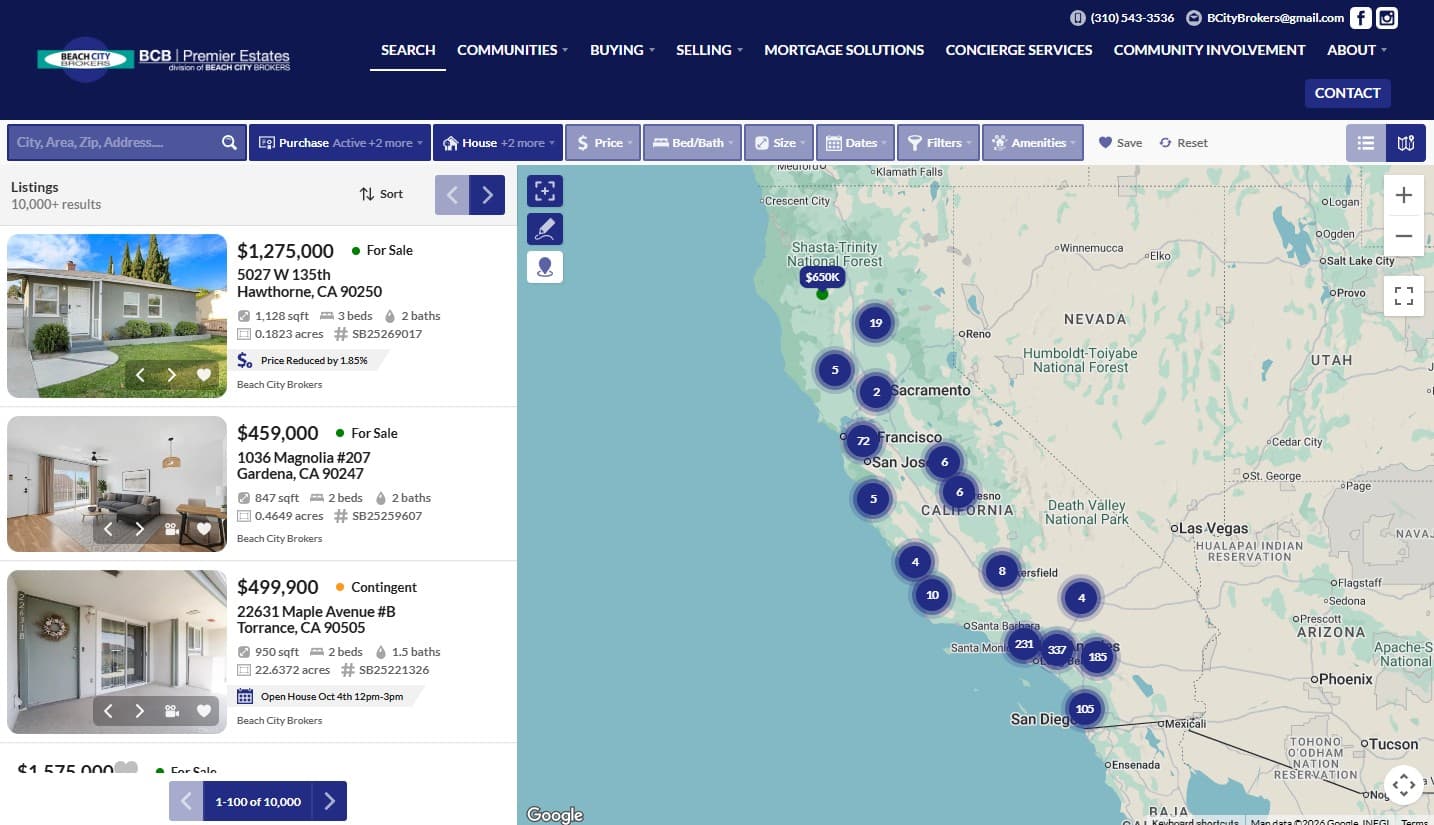Select the map area selection tool
Image resolution: width=1434 pixels, height=825 pixels.
point(545,190)
